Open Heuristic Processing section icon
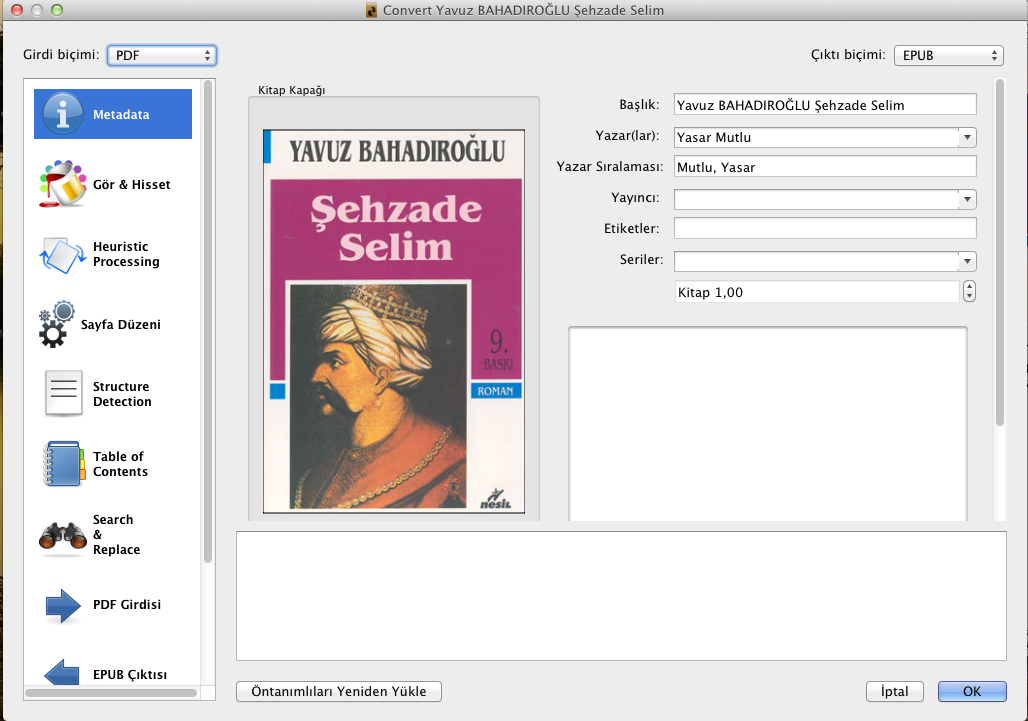This screenshot has height=721, width=1028. 63,254
